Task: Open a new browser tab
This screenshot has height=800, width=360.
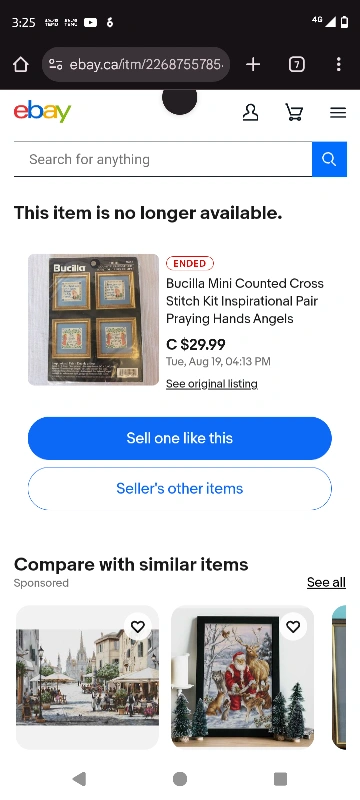Action: (253, 64)
